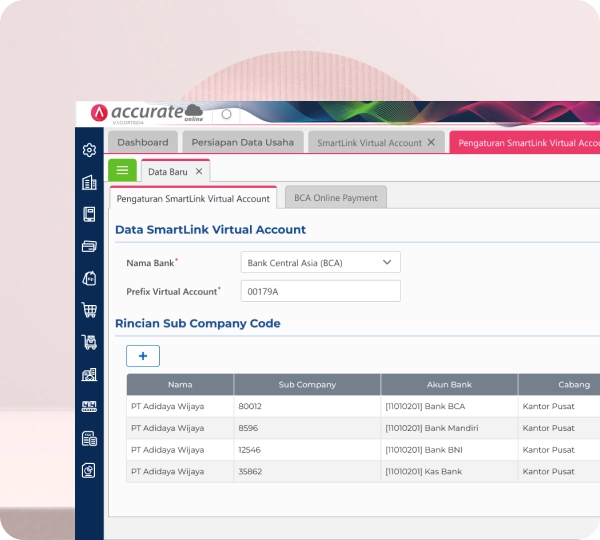
Task: Click the Rincian Sub Company Code heading
Action: 198,323
